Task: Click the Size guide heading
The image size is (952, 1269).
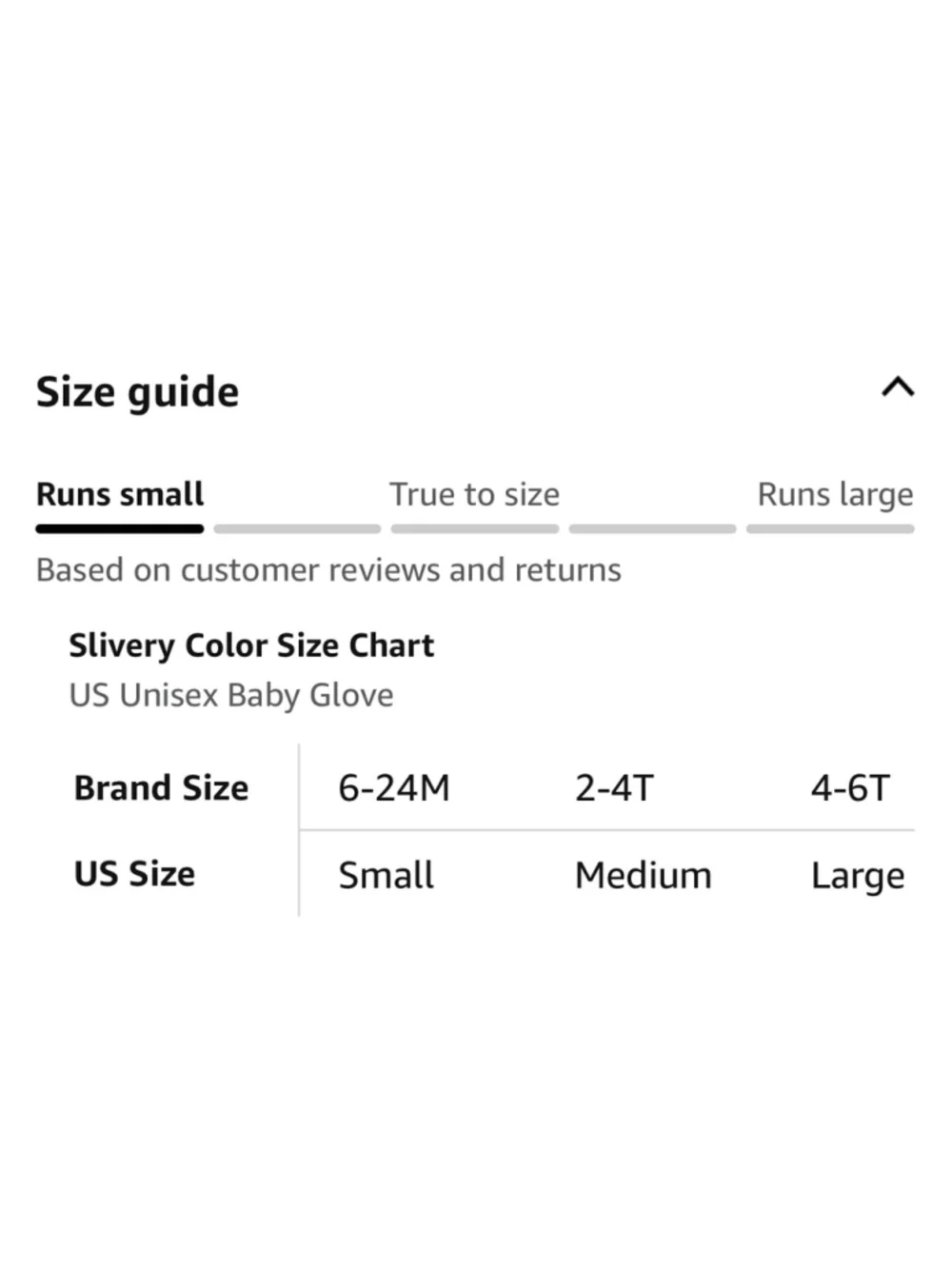Action: (x=138, y=392)
